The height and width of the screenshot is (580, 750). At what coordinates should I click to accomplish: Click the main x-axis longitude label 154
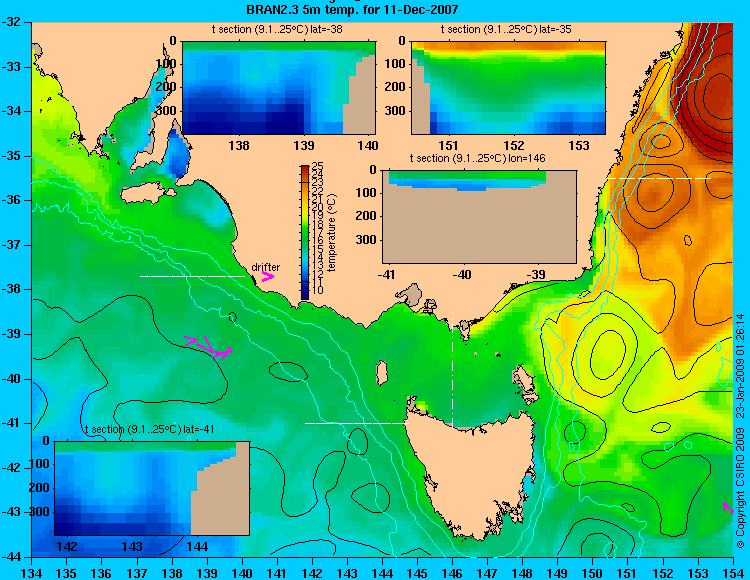click(733, 573)
